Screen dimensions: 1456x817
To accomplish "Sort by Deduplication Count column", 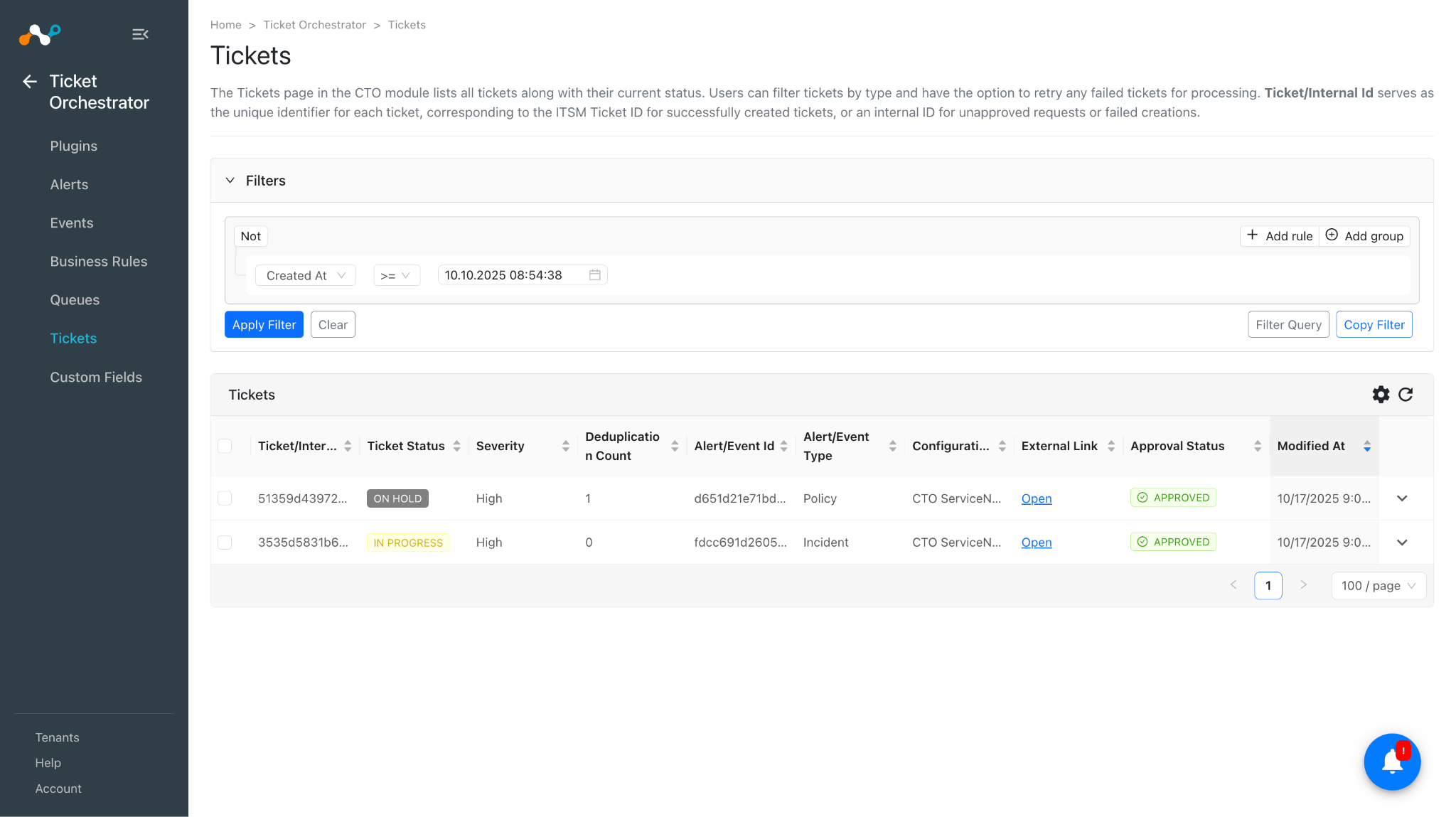I will 675,446.
